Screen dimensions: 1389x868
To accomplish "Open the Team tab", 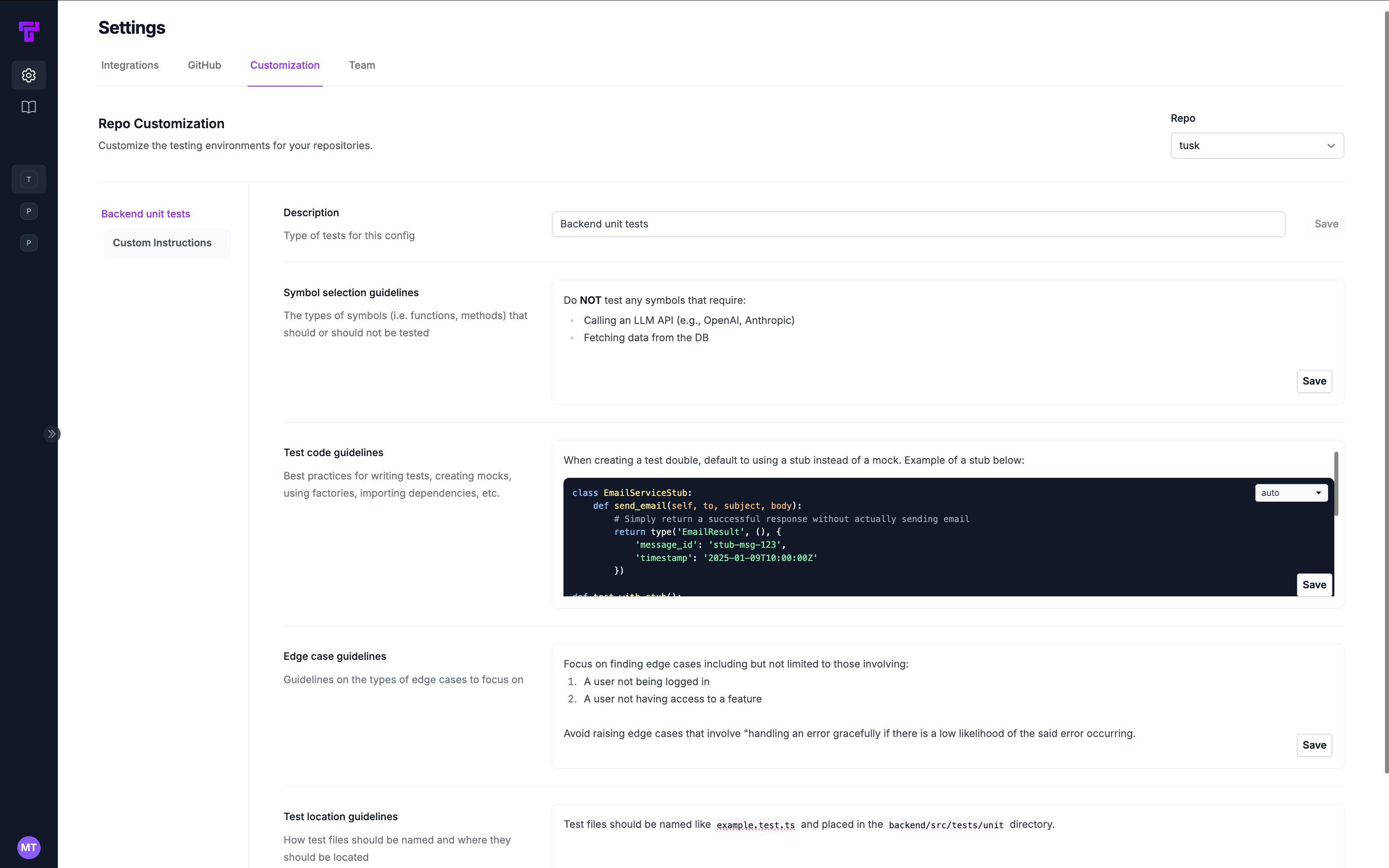I will 362,65.
